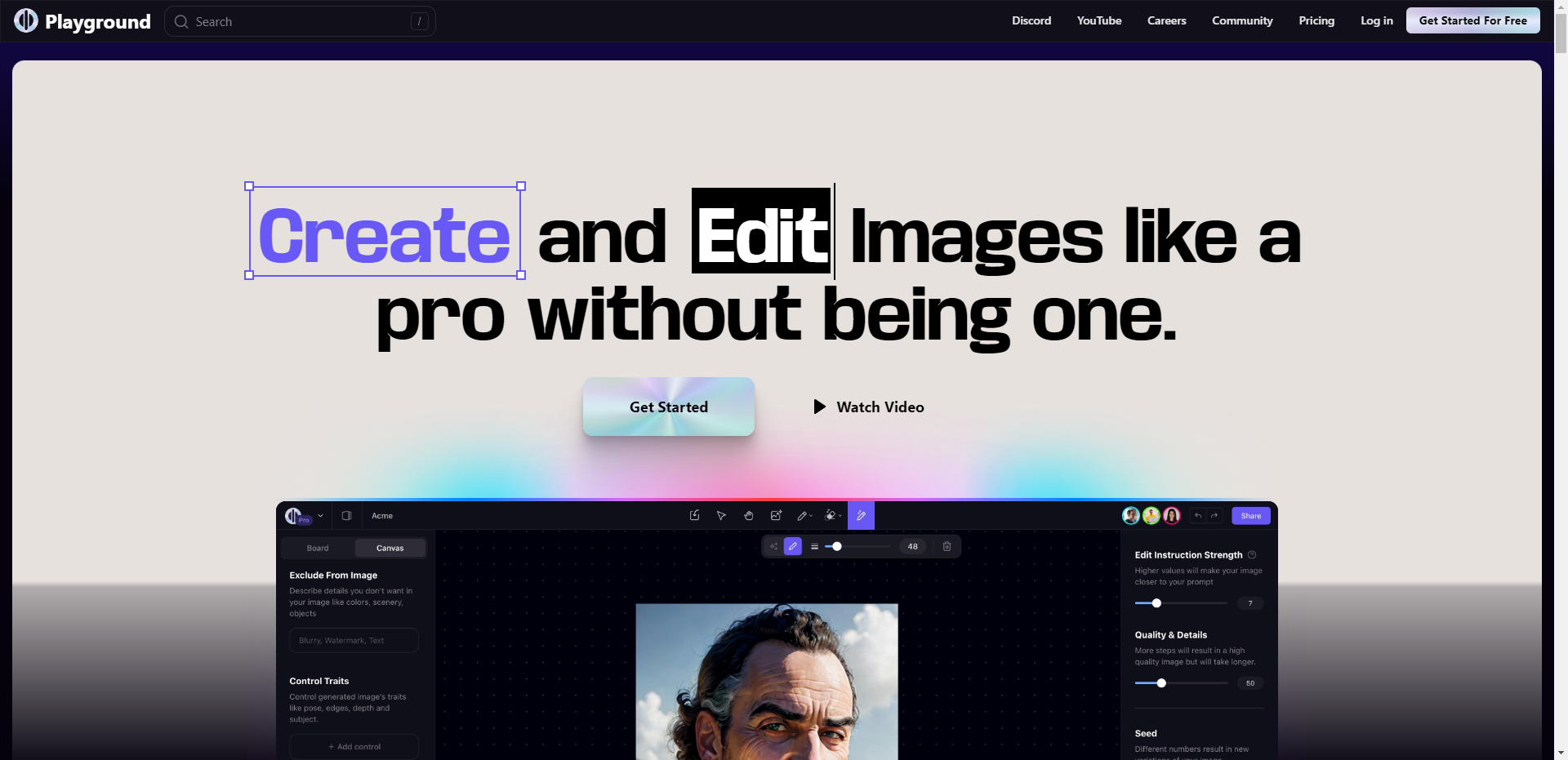
Task: Switch to the Board tab
Action: click(318, 548)
